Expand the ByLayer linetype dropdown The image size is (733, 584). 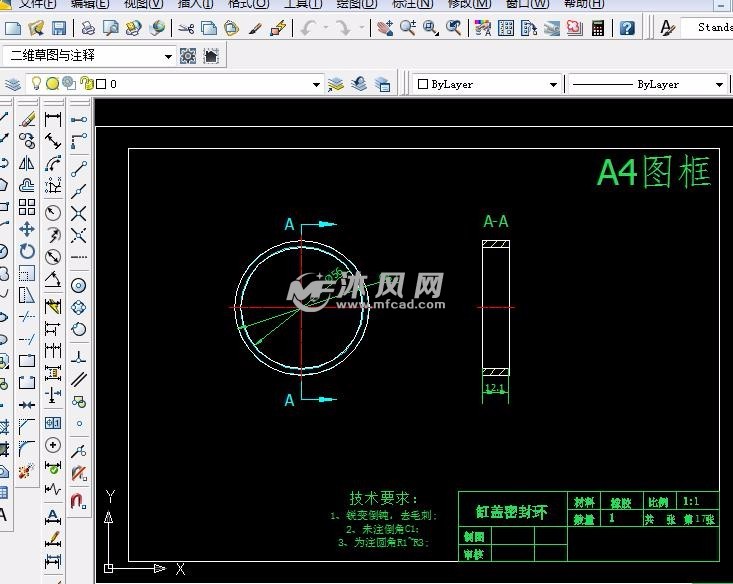pyautogui.click(x=718, y=85)
